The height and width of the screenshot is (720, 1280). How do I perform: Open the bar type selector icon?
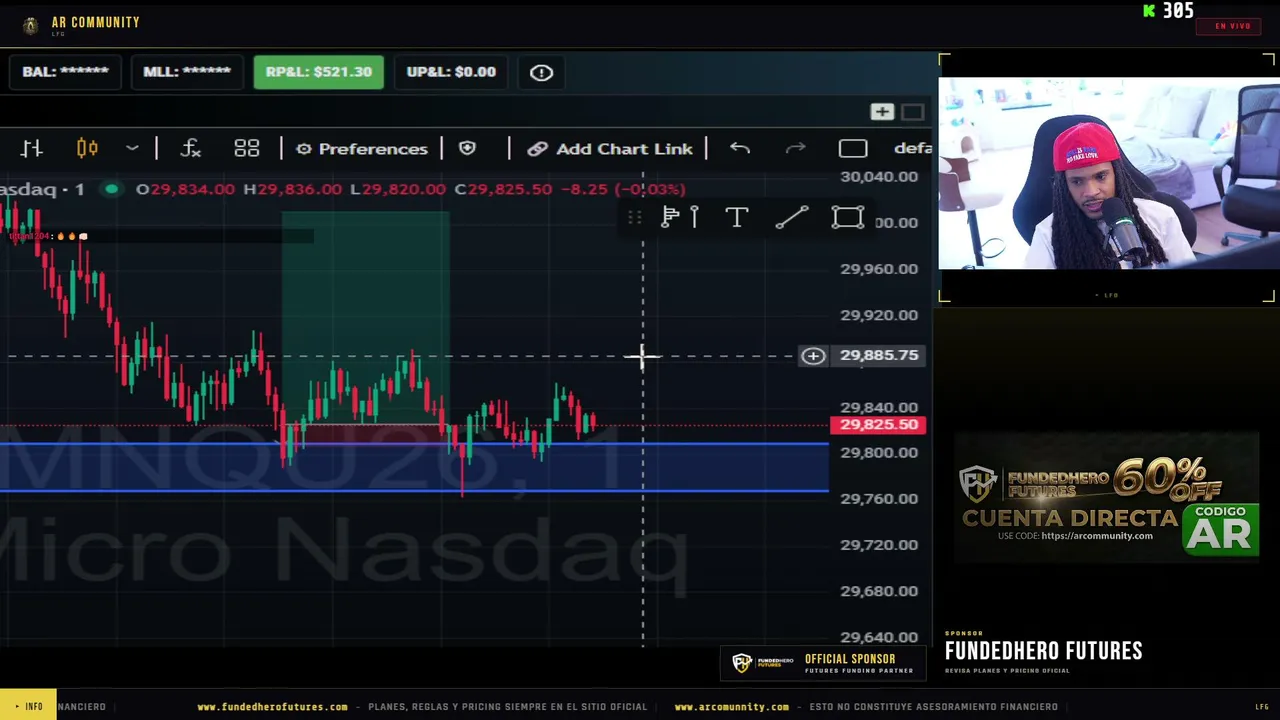tap(32, 149)
